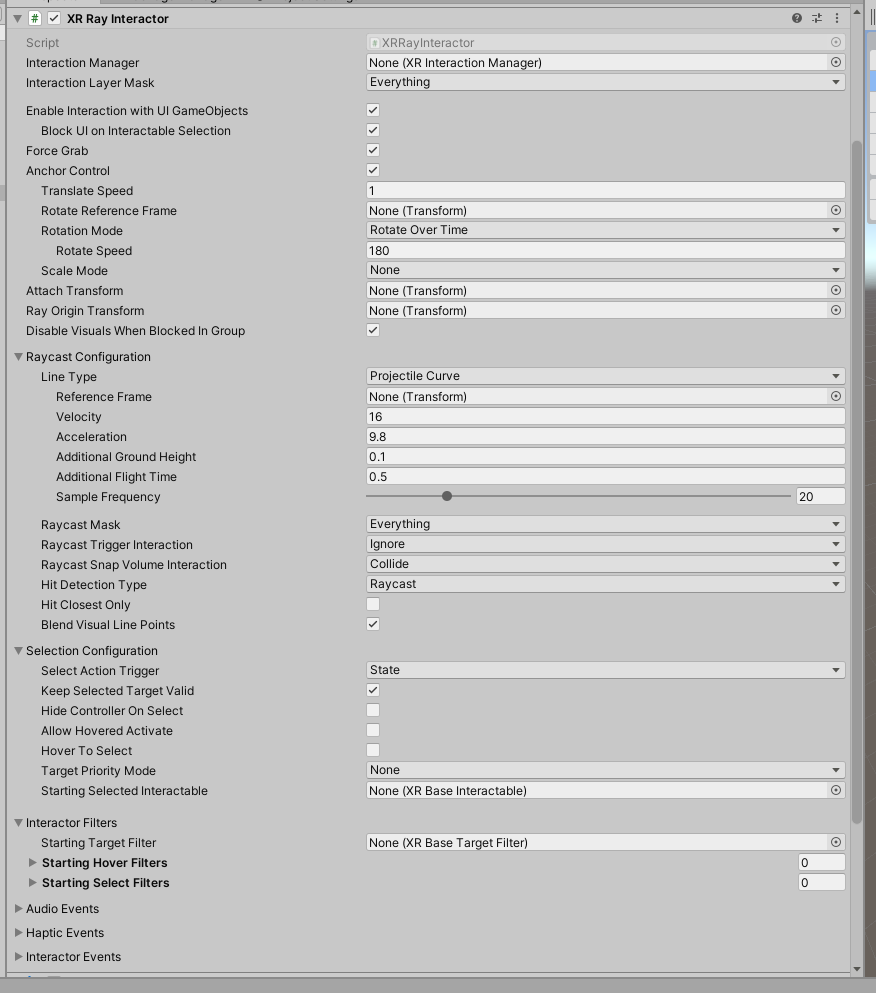
Task: Open the component presets icon in the header
Action: (x=816, y=18)
